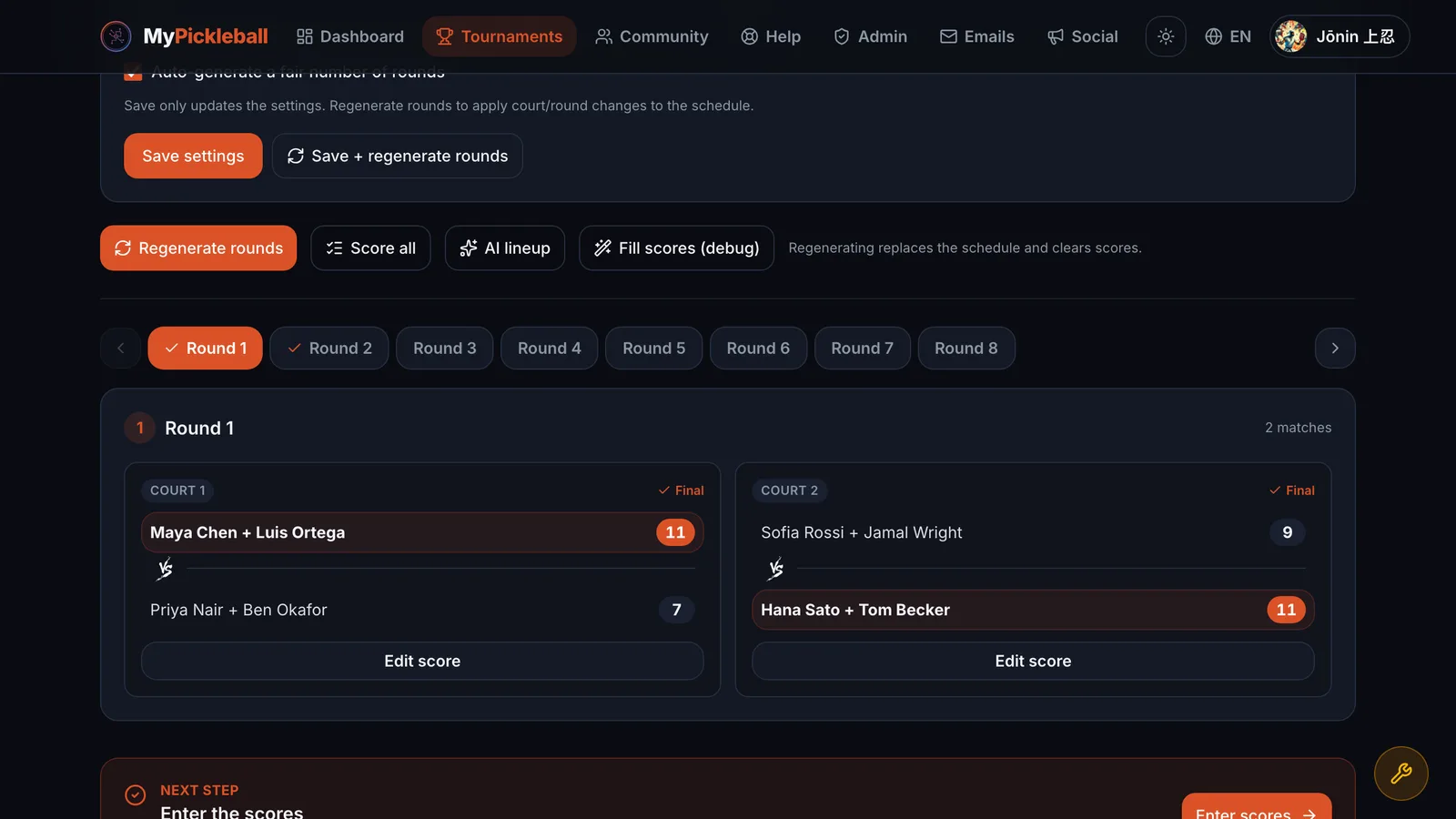
Task: Open the AI lineup tool
Action: [x=505, y=248]
